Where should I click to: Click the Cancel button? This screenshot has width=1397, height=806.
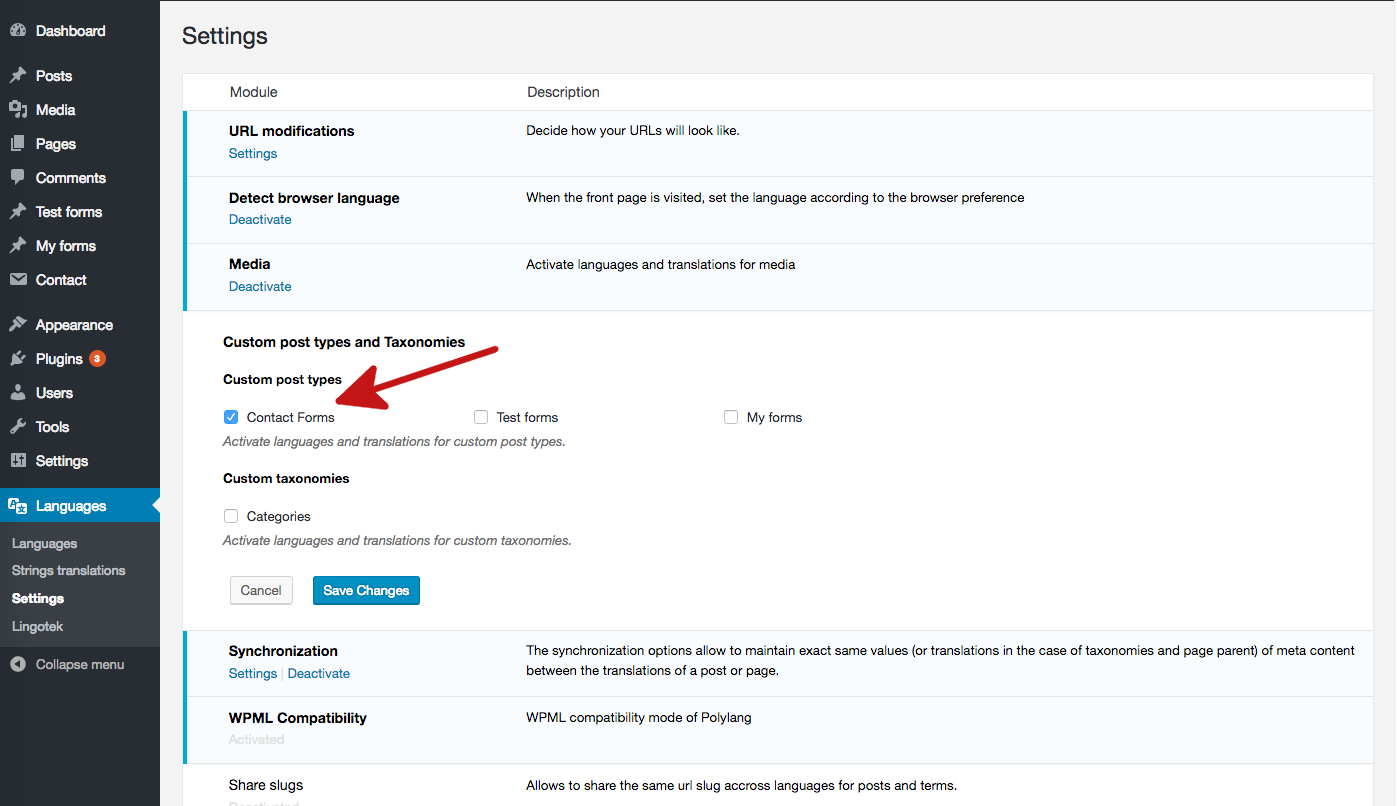(x=261, y=591)
